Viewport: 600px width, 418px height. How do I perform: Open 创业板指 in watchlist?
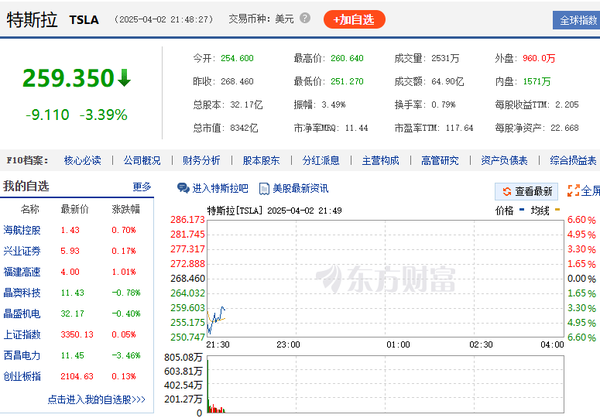22,376
